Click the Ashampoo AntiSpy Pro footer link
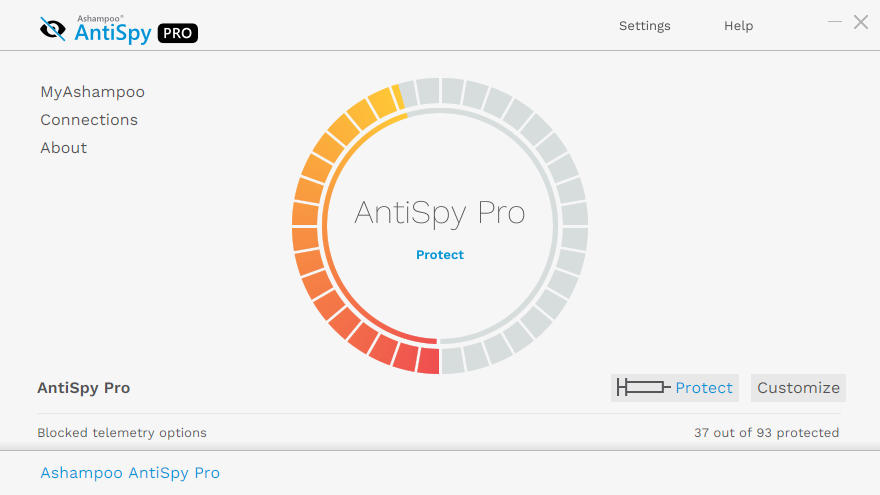Viewport: 880px width, 495px height. (x=130, y=473)
